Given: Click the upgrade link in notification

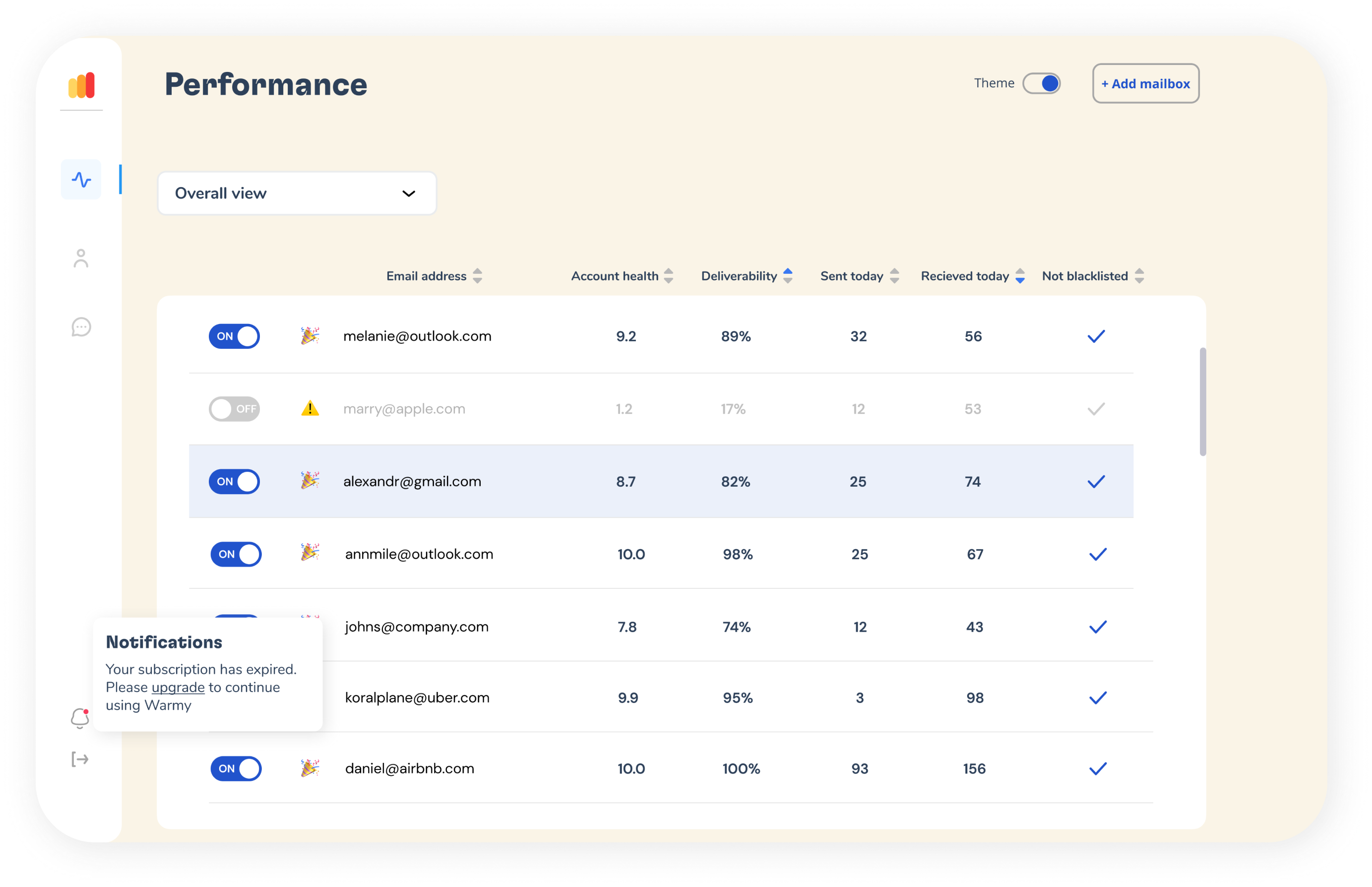Looking at the screenshot, I should (x=178, y=687).
